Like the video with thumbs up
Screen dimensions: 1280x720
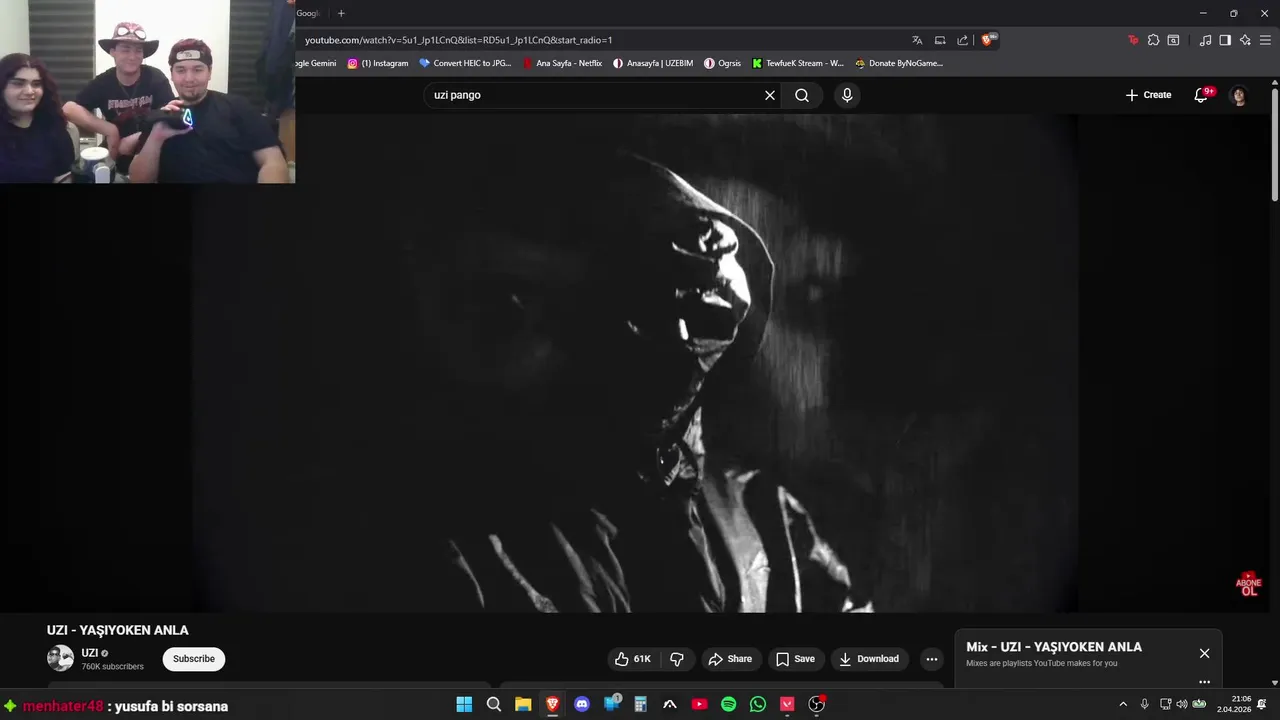(x=632, y=659)
